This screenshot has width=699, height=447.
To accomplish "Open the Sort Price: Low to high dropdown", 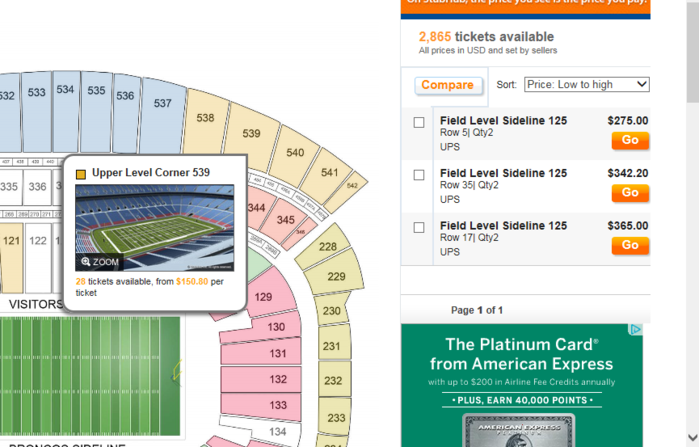I will tap(587, 85).
